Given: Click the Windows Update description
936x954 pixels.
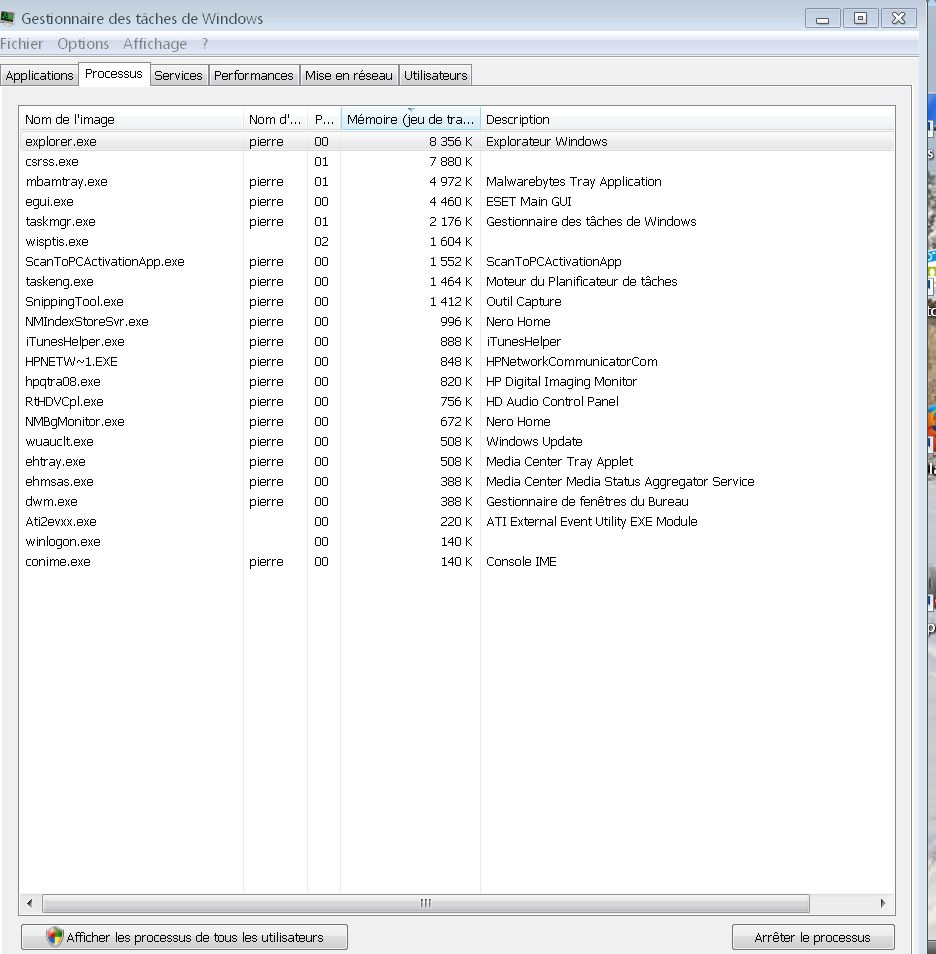Looking at the screenshot, I should pos(534,442).
